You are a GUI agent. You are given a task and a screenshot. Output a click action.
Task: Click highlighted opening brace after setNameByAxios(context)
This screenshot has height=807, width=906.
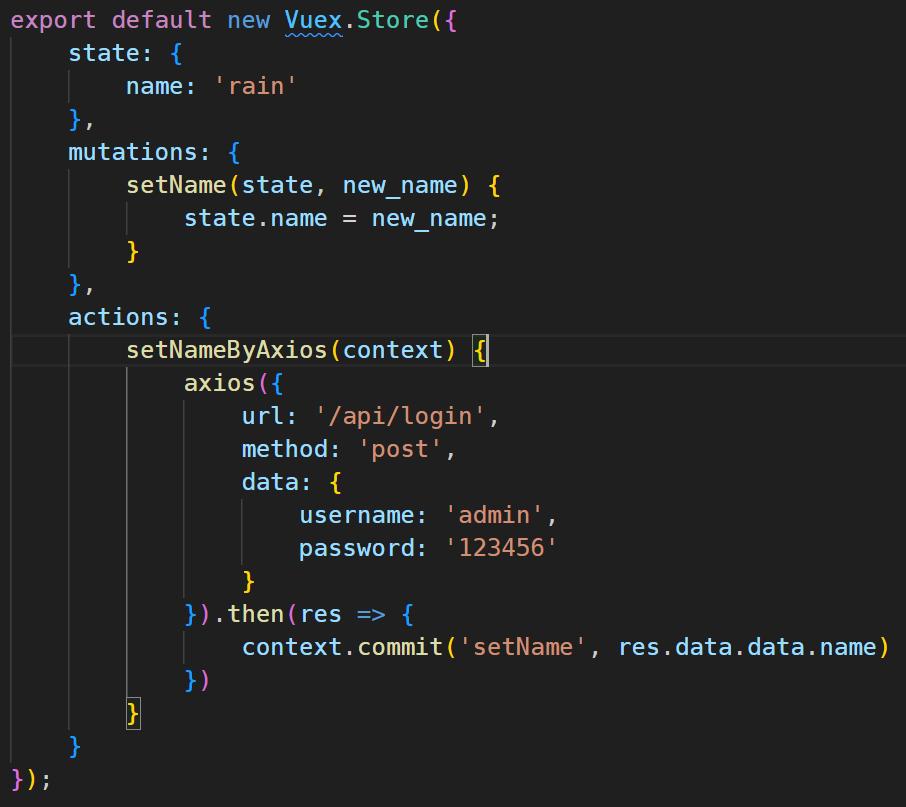click(x=480, y=351)
